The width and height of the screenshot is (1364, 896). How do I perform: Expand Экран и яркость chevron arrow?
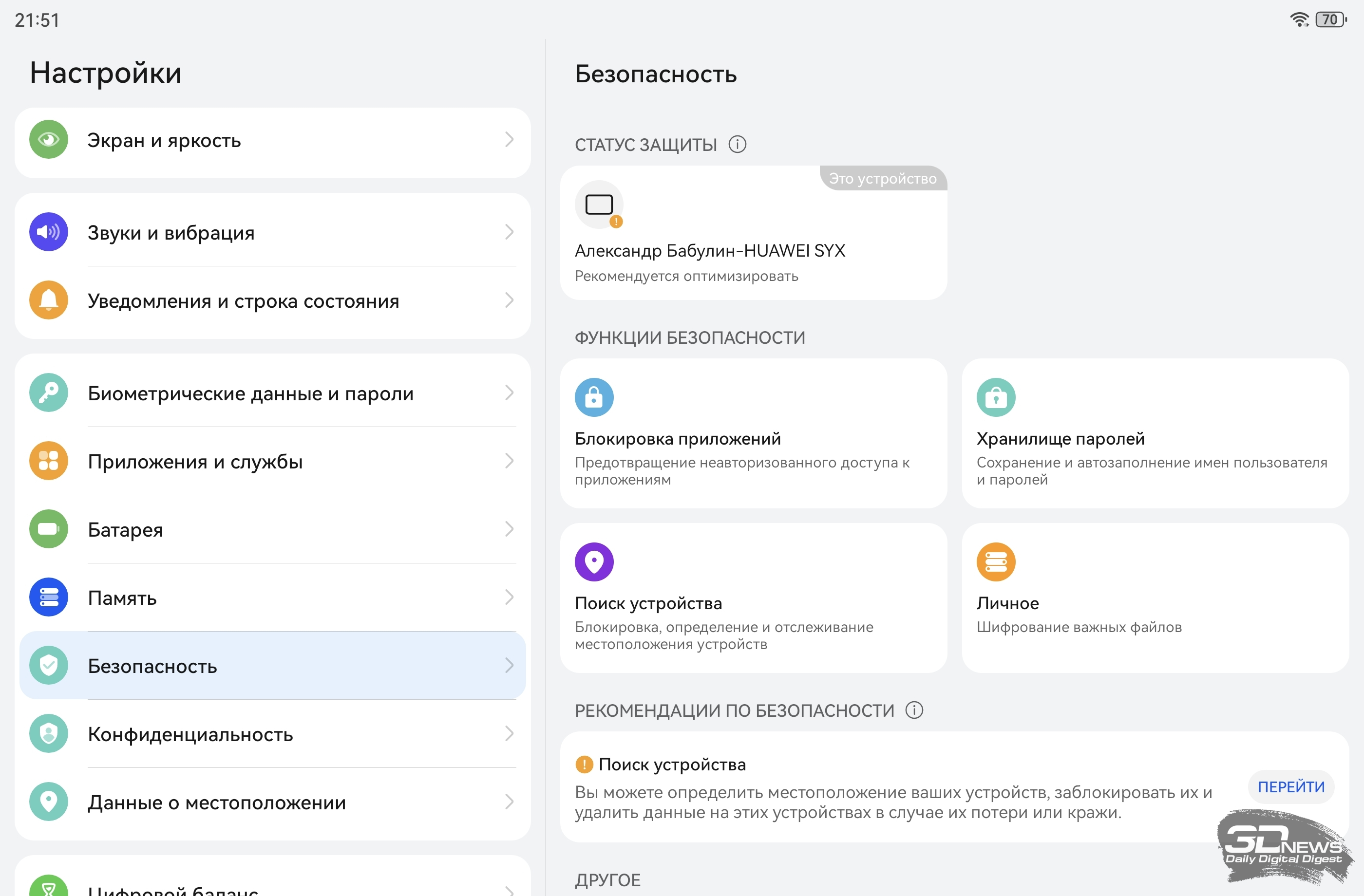point(509,140)
